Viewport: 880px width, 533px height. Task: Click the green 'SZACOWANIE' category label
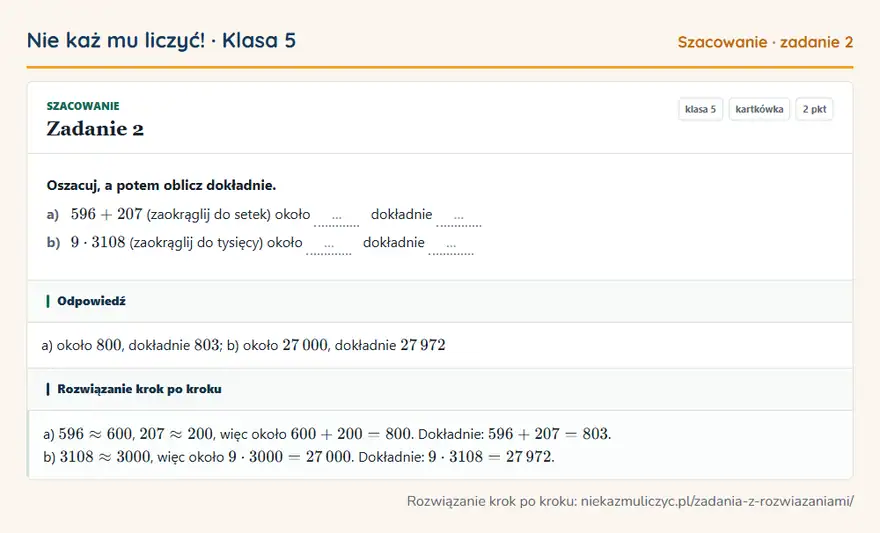coord(83,106)
